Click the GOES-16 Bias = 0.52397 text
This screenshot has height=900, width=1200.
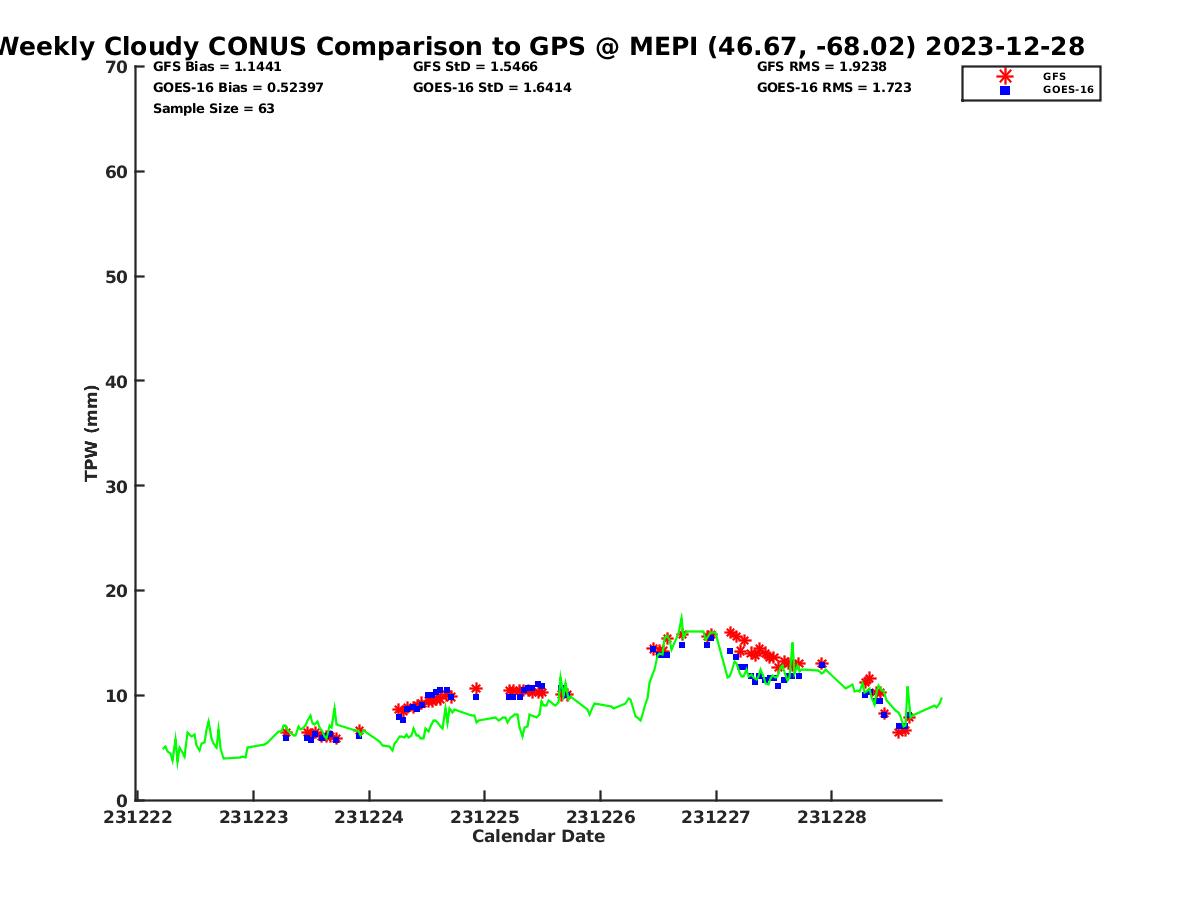tap(238, 88)
